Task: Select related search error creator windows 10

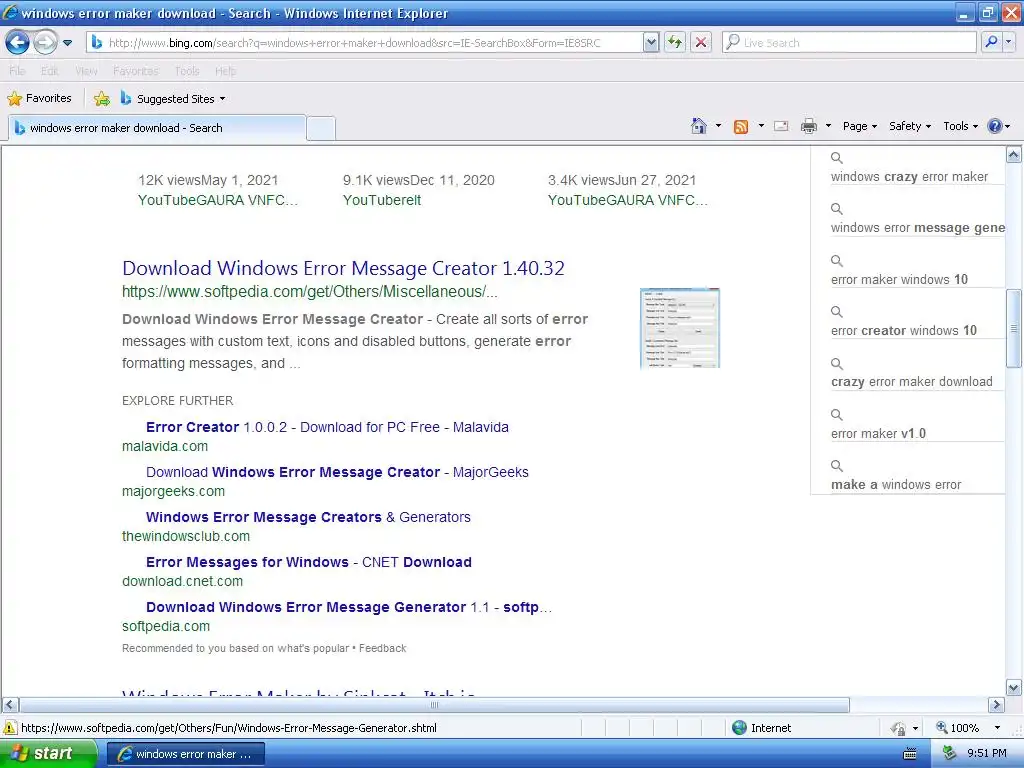Action: 904,330
